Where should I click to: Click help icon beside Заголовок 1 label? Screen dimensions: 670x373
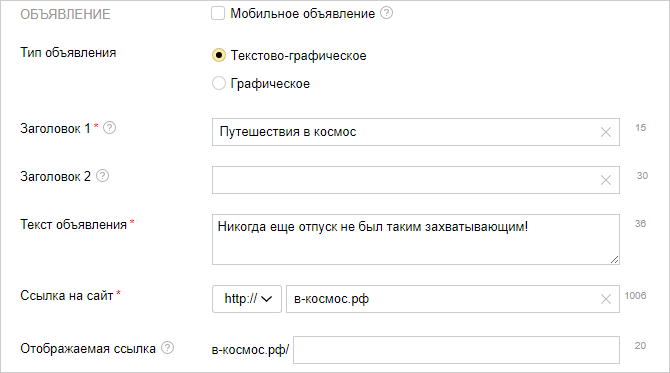coord(109,128)
